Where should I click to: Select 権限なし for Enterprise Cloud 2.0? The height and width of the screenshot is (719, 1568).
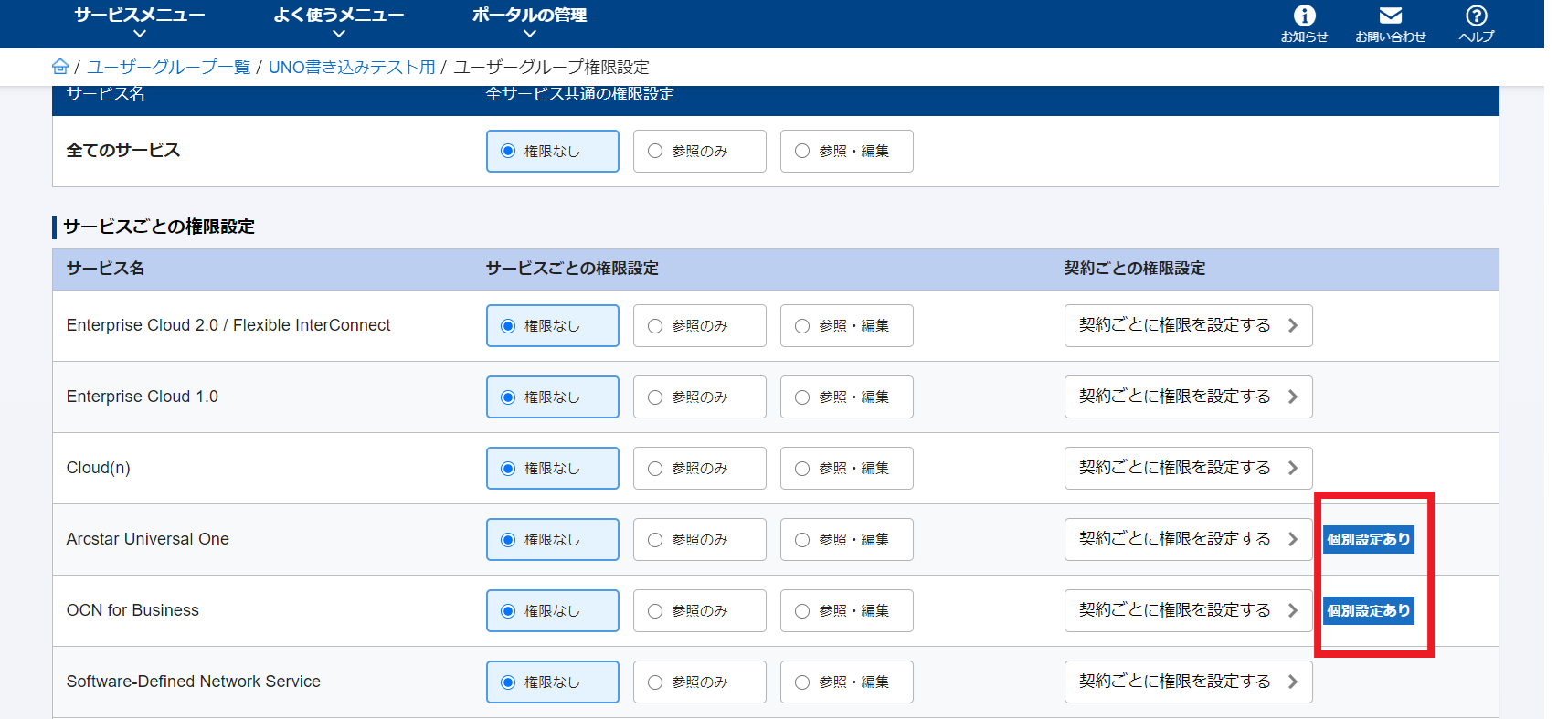[552, 325]
